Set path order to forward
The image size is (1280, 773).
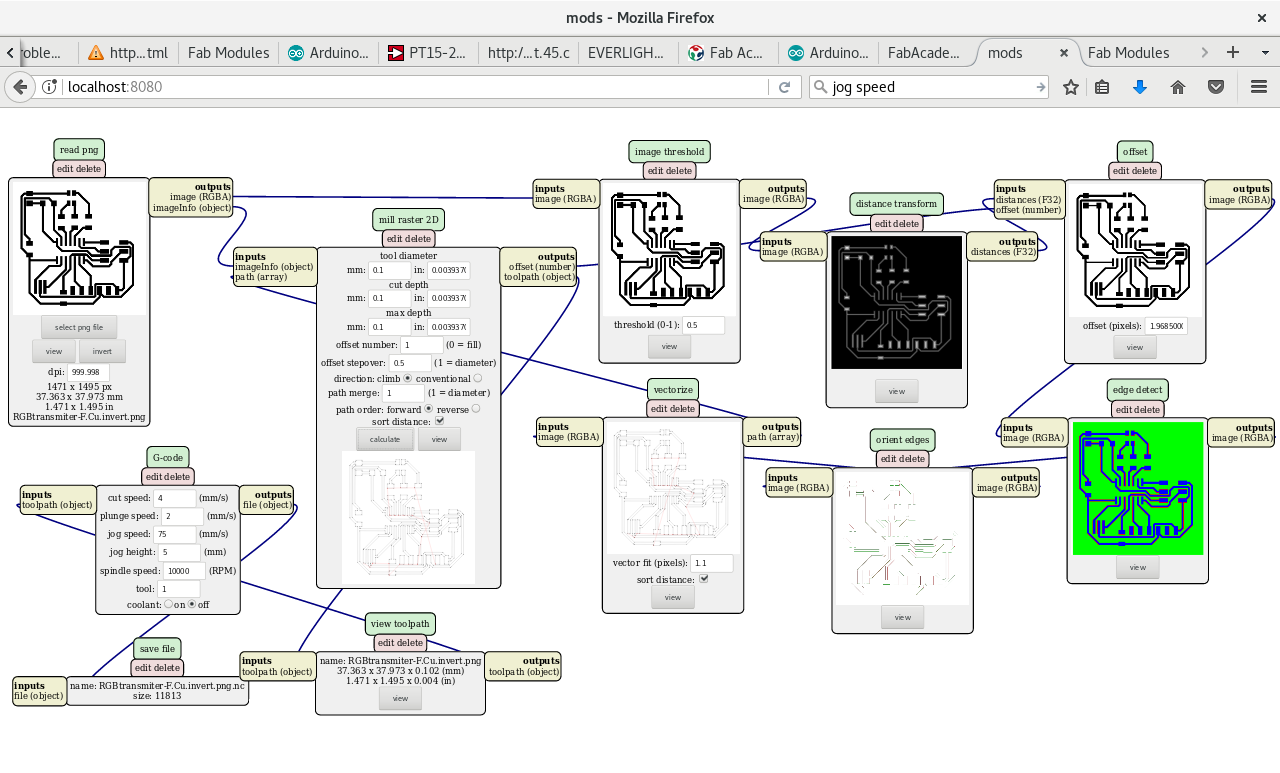tap(430, 408)
